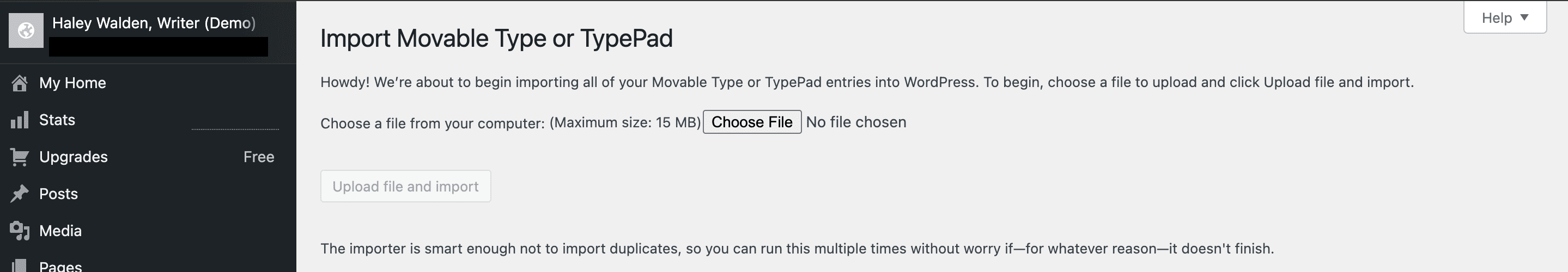Click the Stats sparkline in the sidebar
Viewport: 1568px width, 272px height.
pyautogui.click(x=235, y=128)
